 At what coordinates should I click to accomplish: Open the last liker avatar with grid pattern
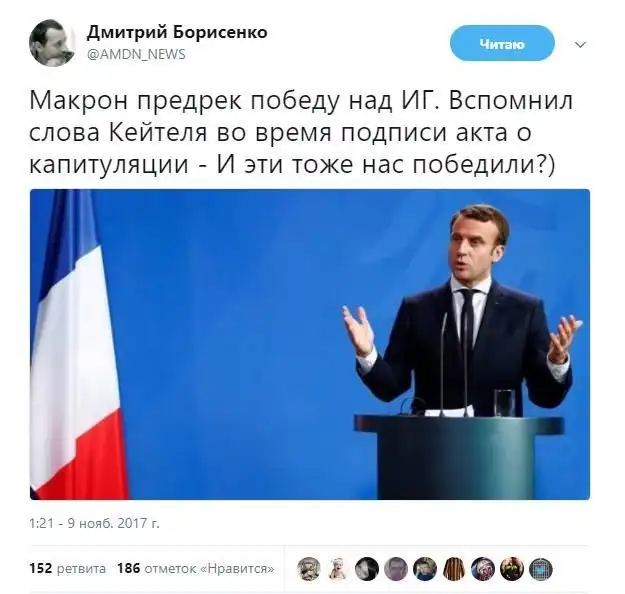541,568
